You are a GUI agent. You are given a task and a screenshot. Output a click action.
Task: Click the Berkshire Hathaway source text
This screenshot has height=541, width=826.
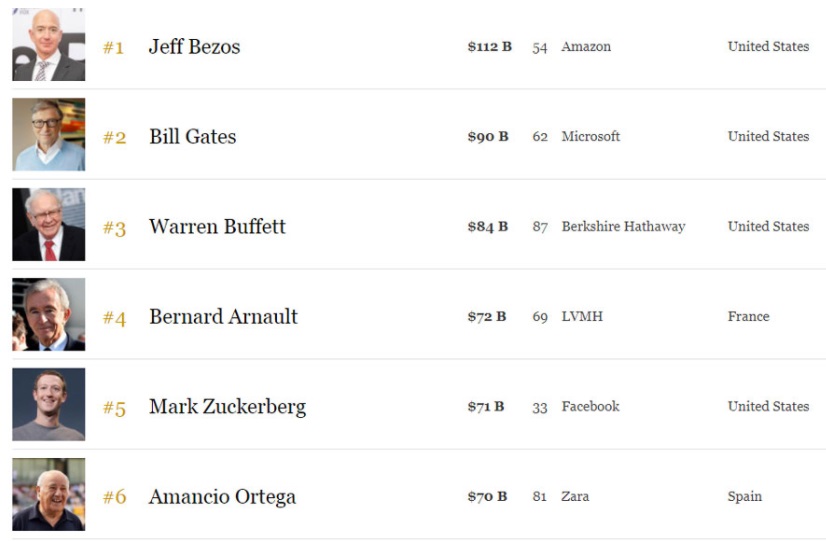[x=623, y=227]
